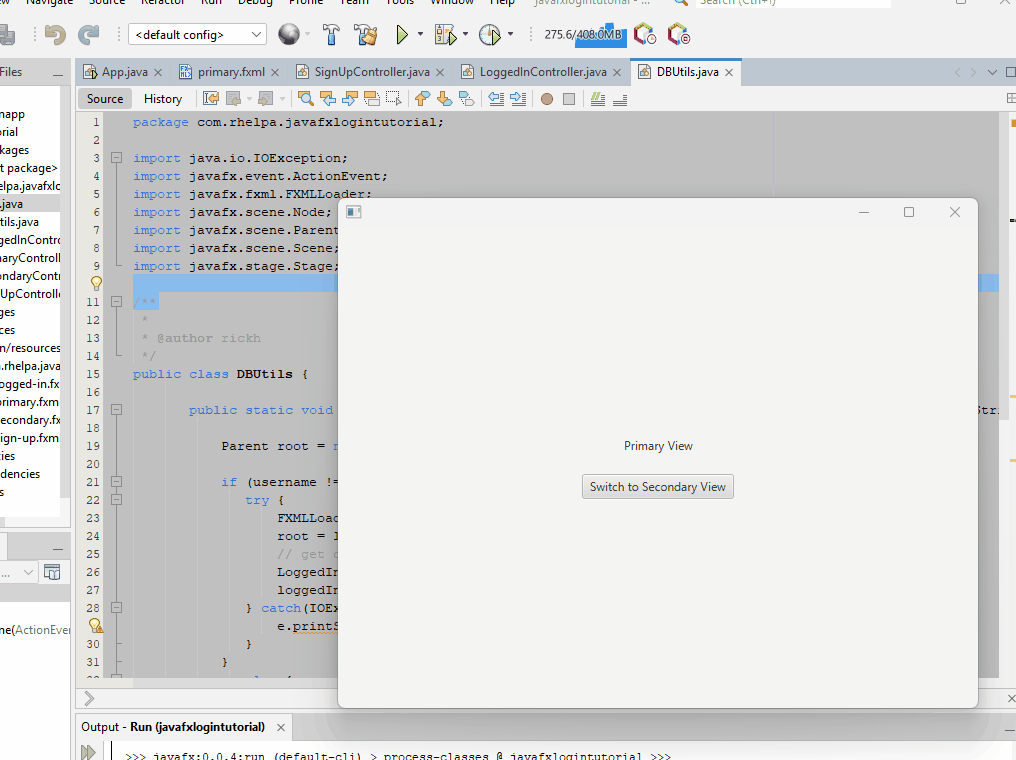
Task: Close the SignUpController.java tab
Action: pos(440,73)
